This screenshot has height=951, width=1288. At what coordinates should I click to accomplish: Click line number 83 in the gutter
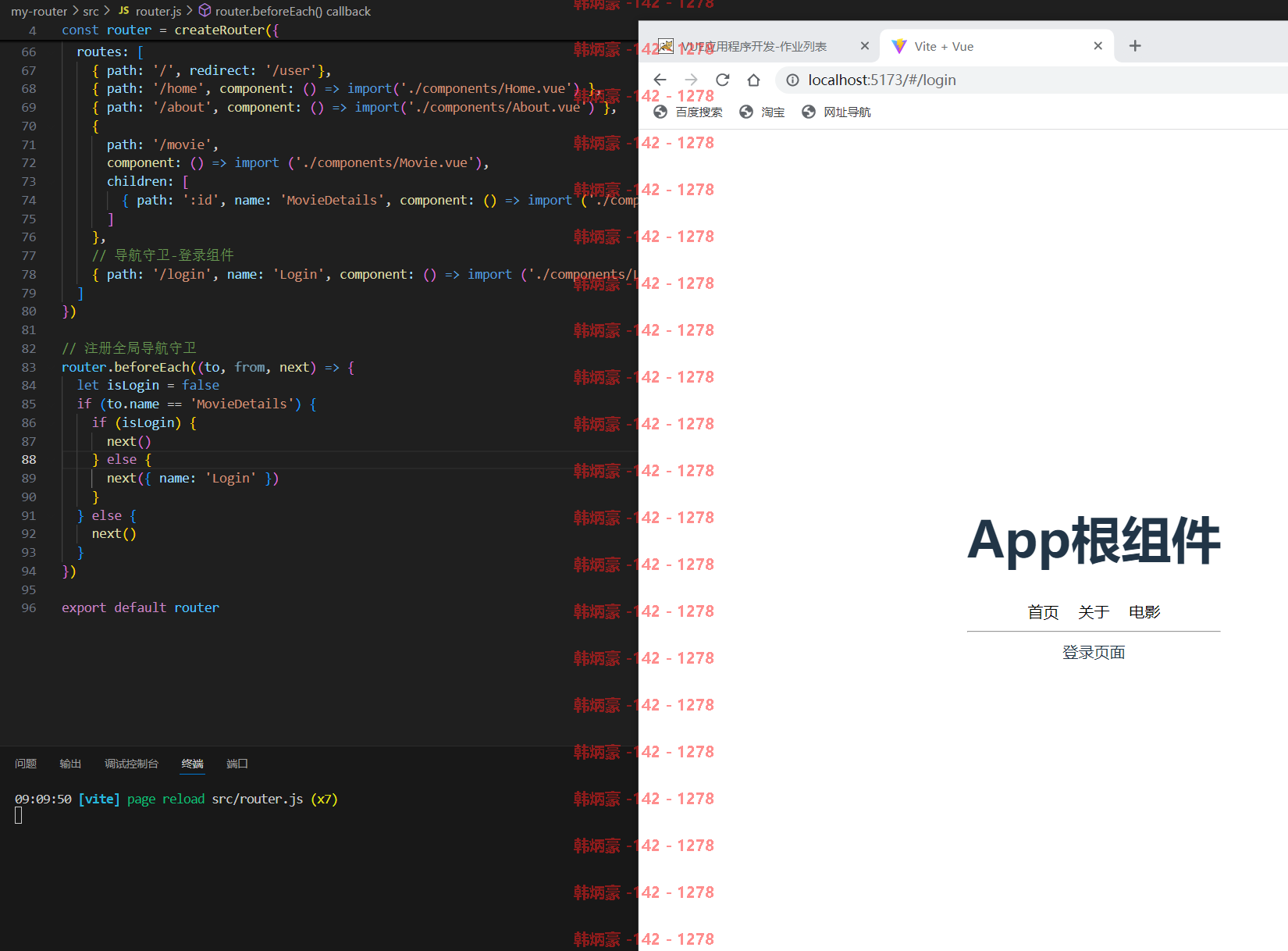[29, 367]
